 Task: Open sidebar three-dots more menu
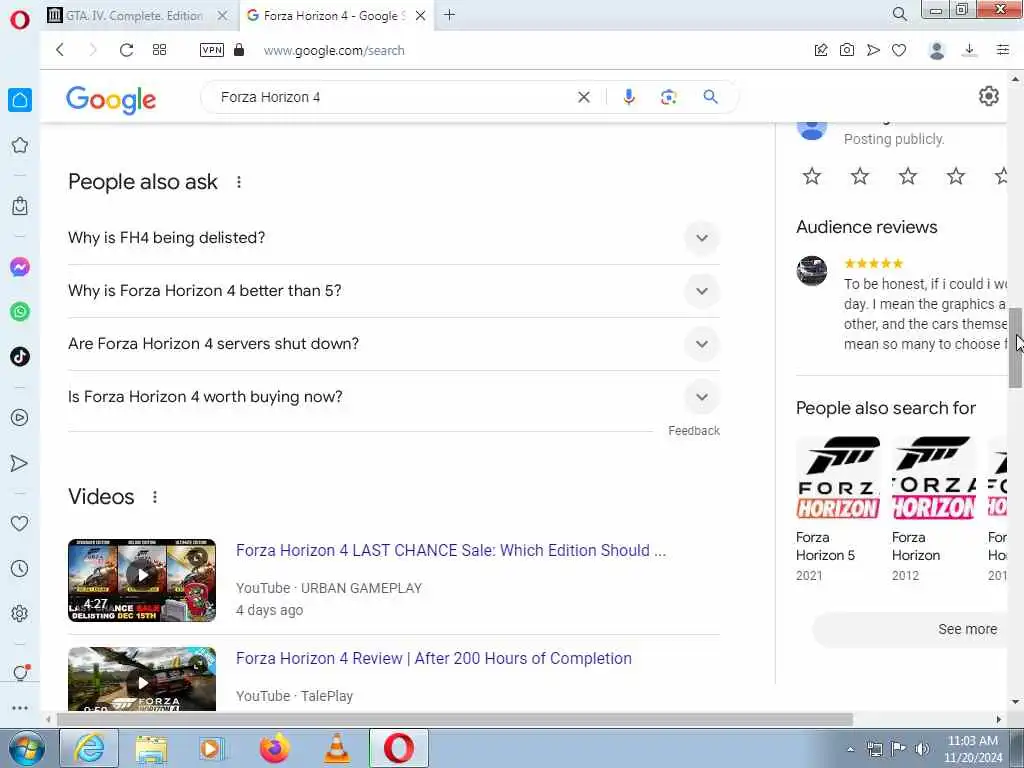(20, 708)
